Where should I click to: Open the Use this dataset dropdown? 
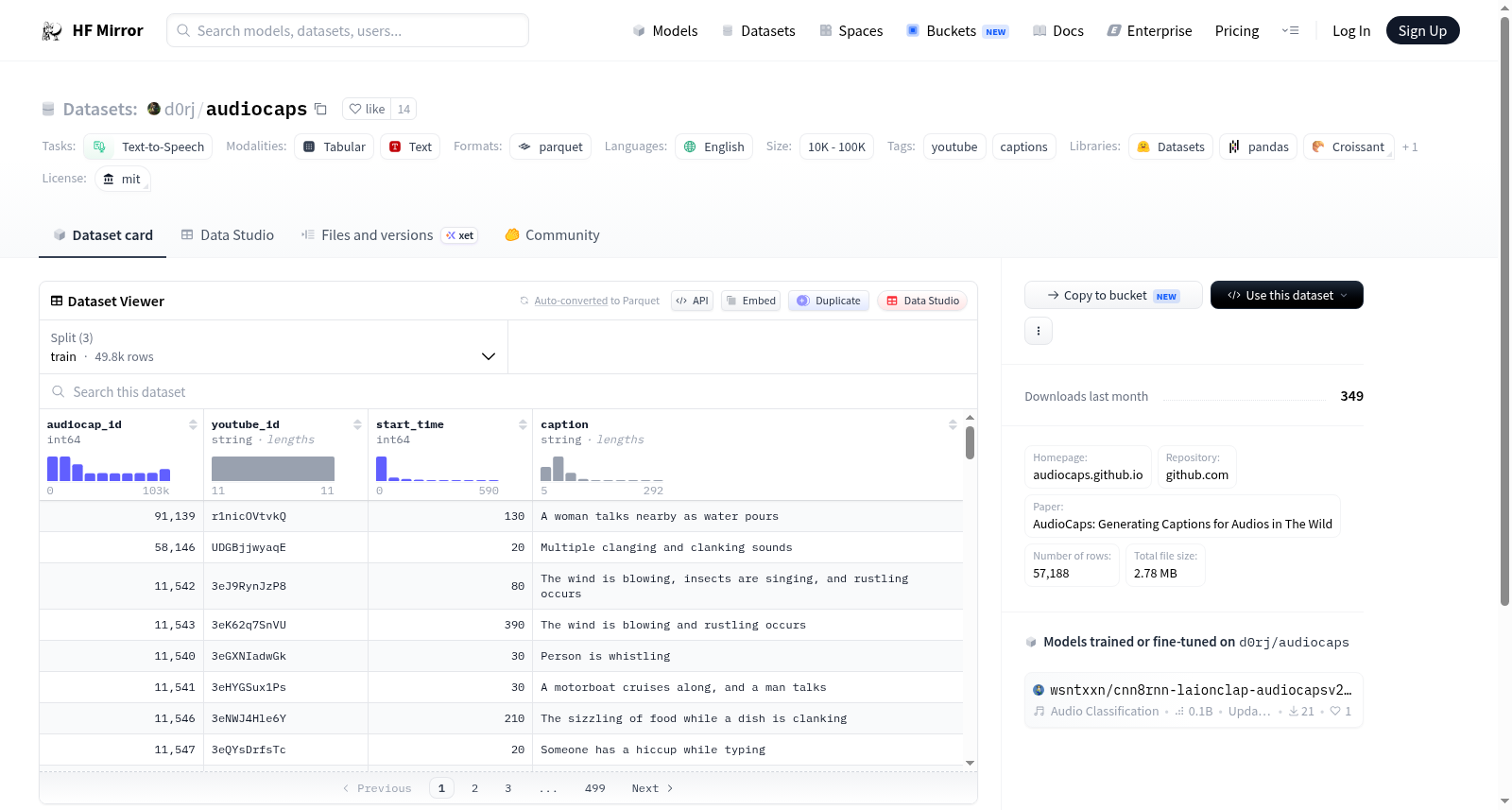1287,295
